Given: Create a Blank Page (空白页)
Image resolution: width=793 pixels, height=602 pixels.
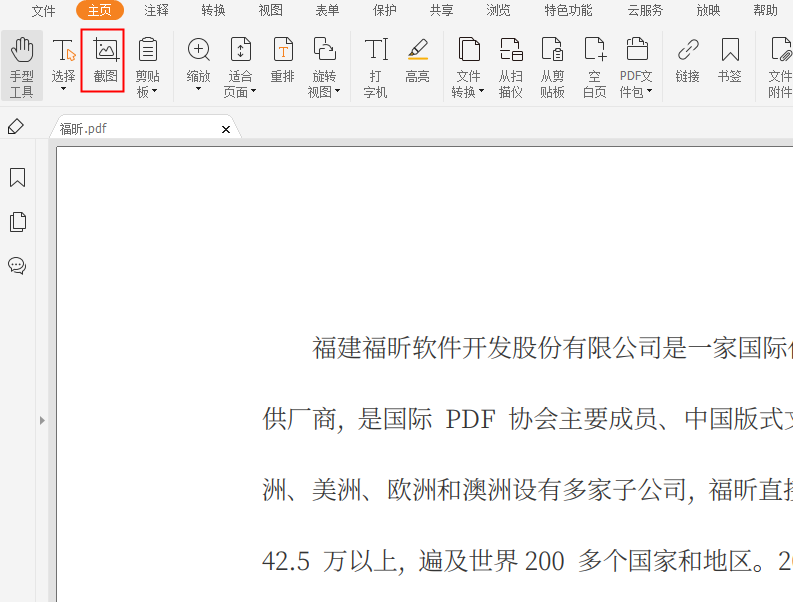Looking at the screenshot, I should pyautogui.click(x=594, y=66).
